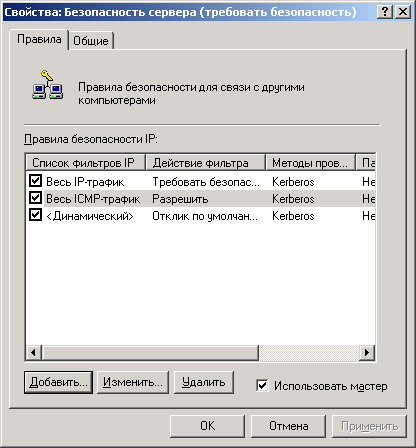Screen dimensions: 416x448
Task: Switch to the Общие tab
Action: pyautogui.click(x=91, y=41)
